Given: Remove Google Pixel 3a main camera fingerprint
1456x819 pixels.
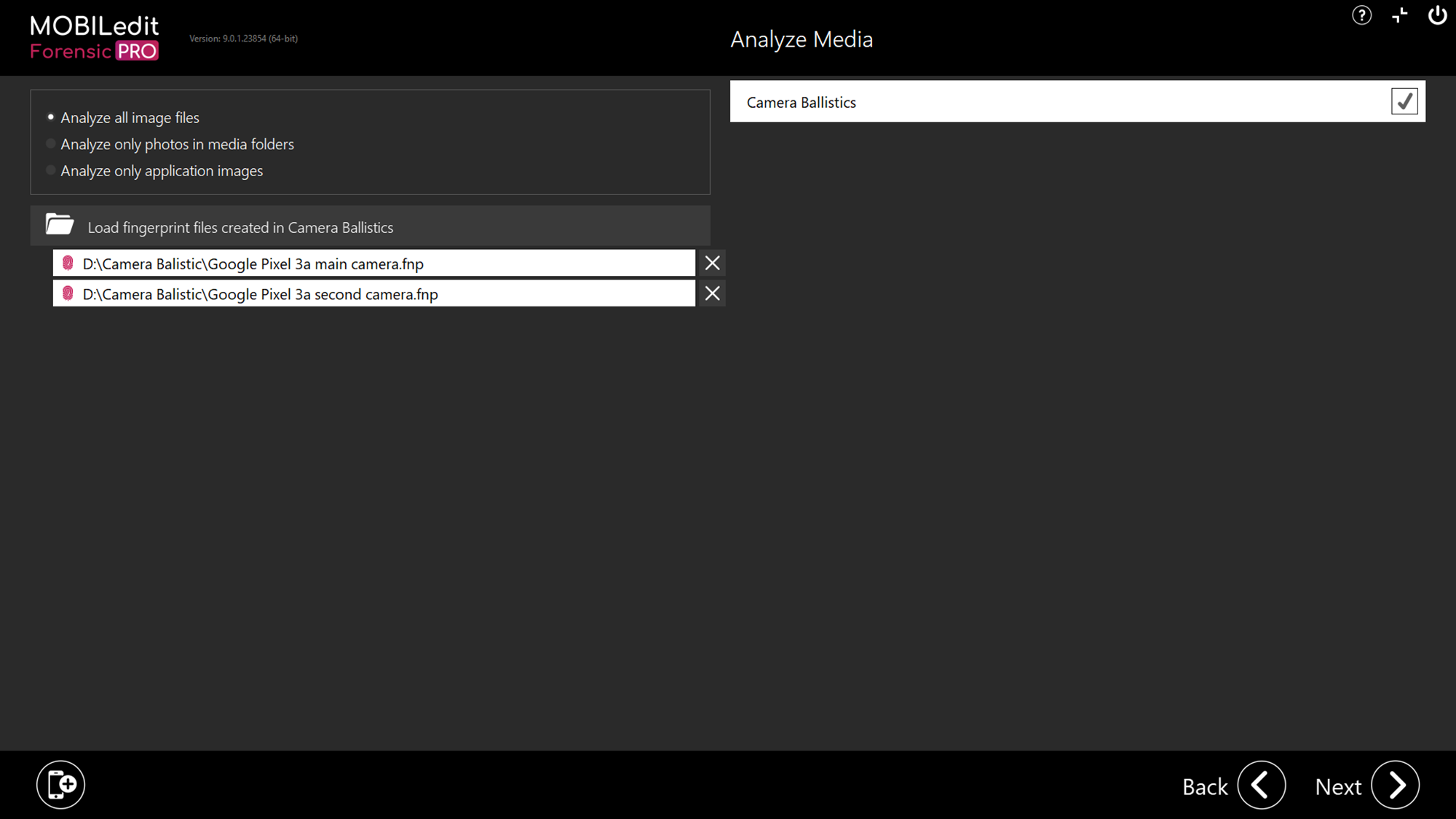Looking at the screenshot, I should 712,264.
